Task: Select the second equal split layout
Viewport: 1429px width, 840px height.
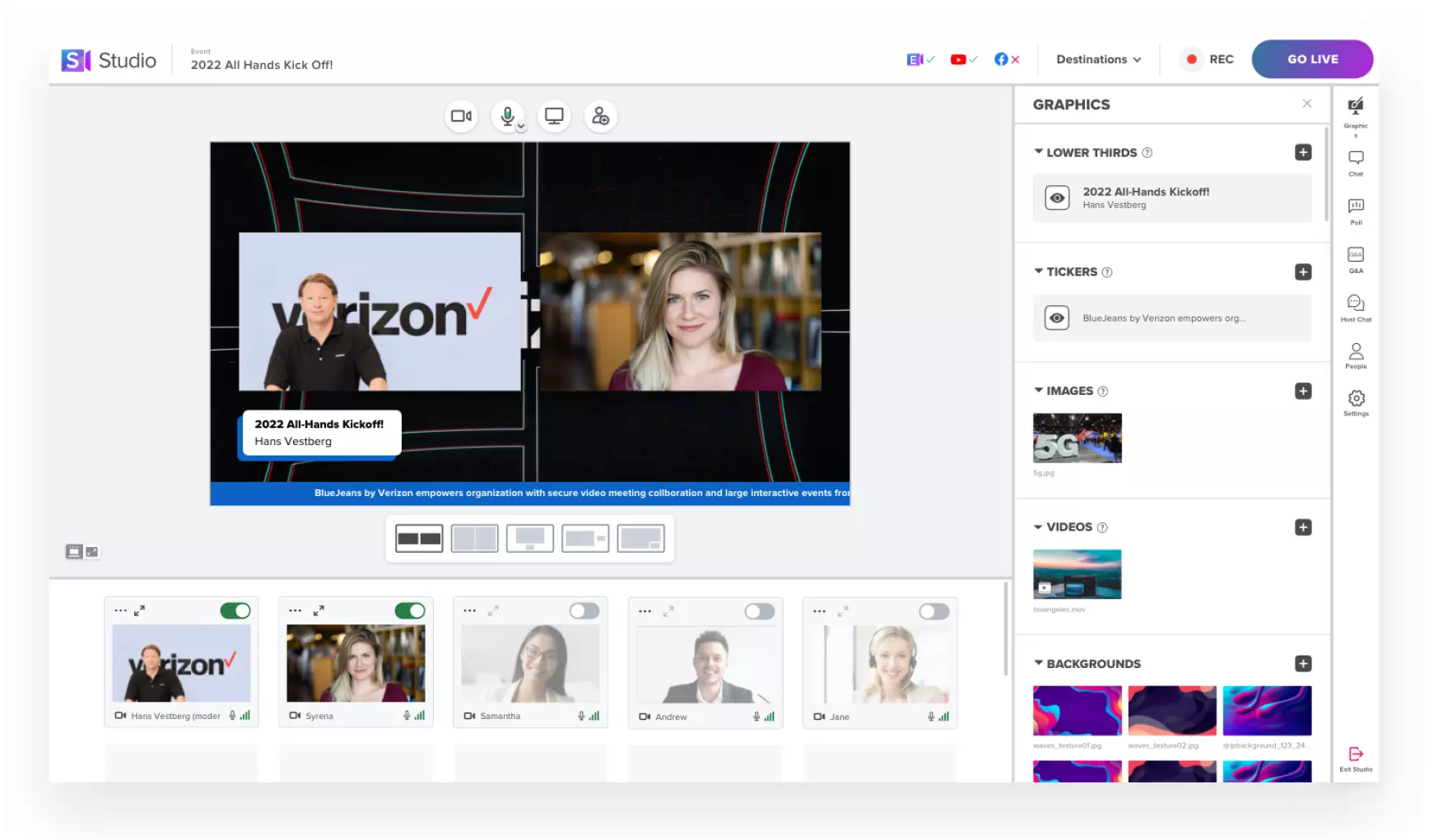Action: click(x=474, y=539)
